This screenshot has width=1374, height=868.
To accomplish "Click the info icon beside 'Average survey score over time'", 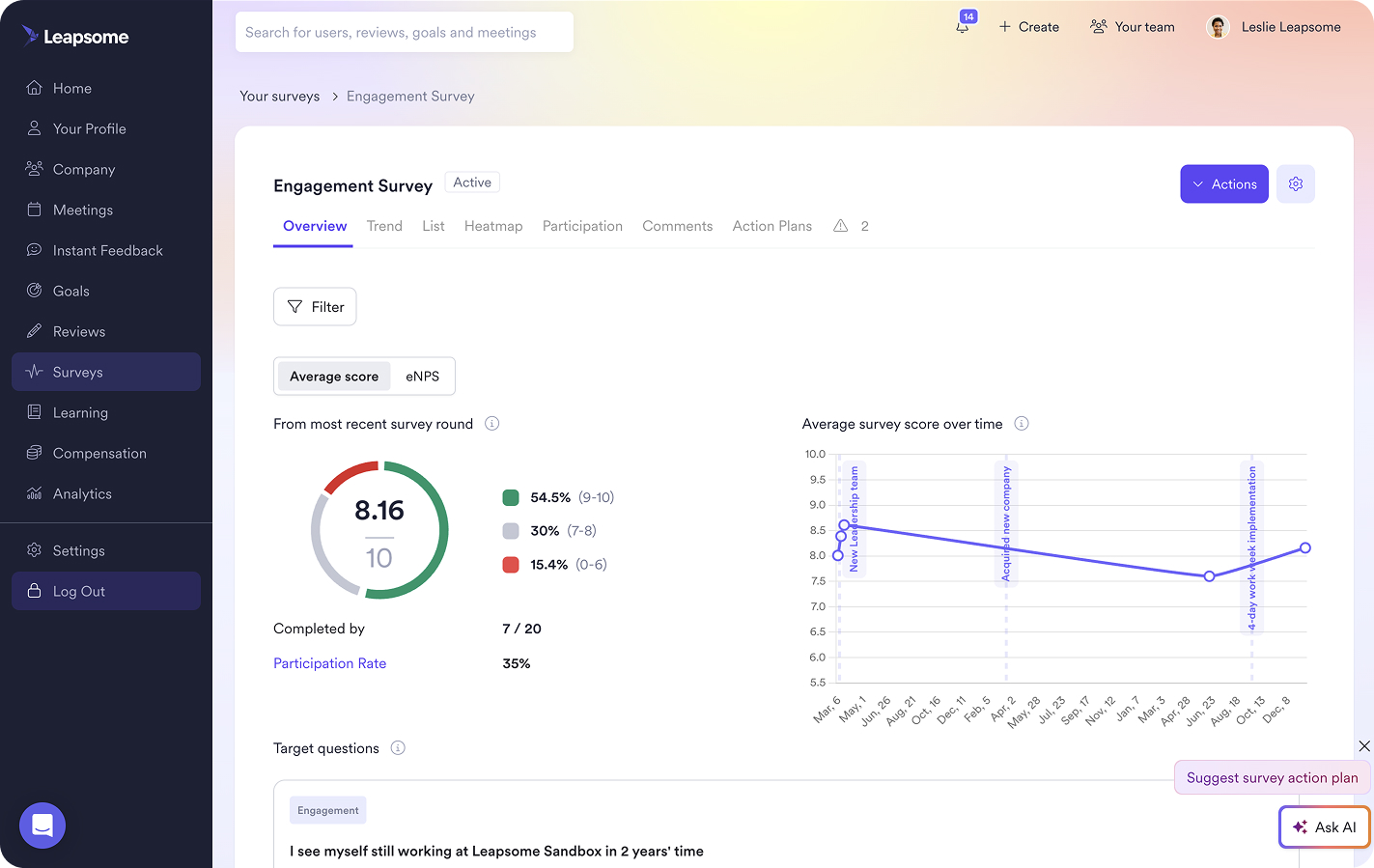I will pyautogui.click(x=1022, y=424).
